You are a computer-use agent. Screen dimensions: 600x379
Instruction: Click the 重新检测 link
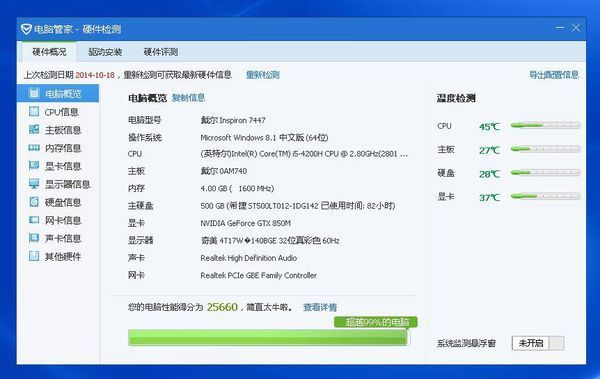[x=262, y=75]
